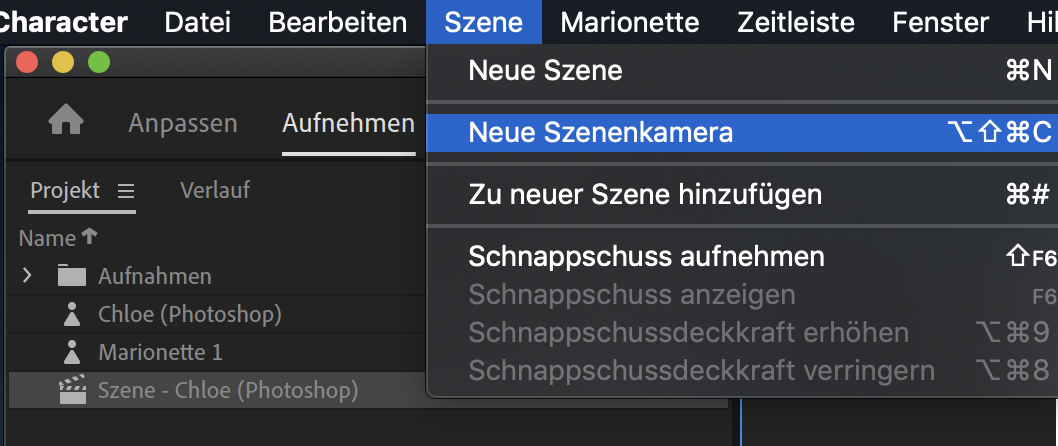Screen dimensions: 1058x446
Task: Select the Szene - Chloe (Photoshop) item
Action: point(227,390)
